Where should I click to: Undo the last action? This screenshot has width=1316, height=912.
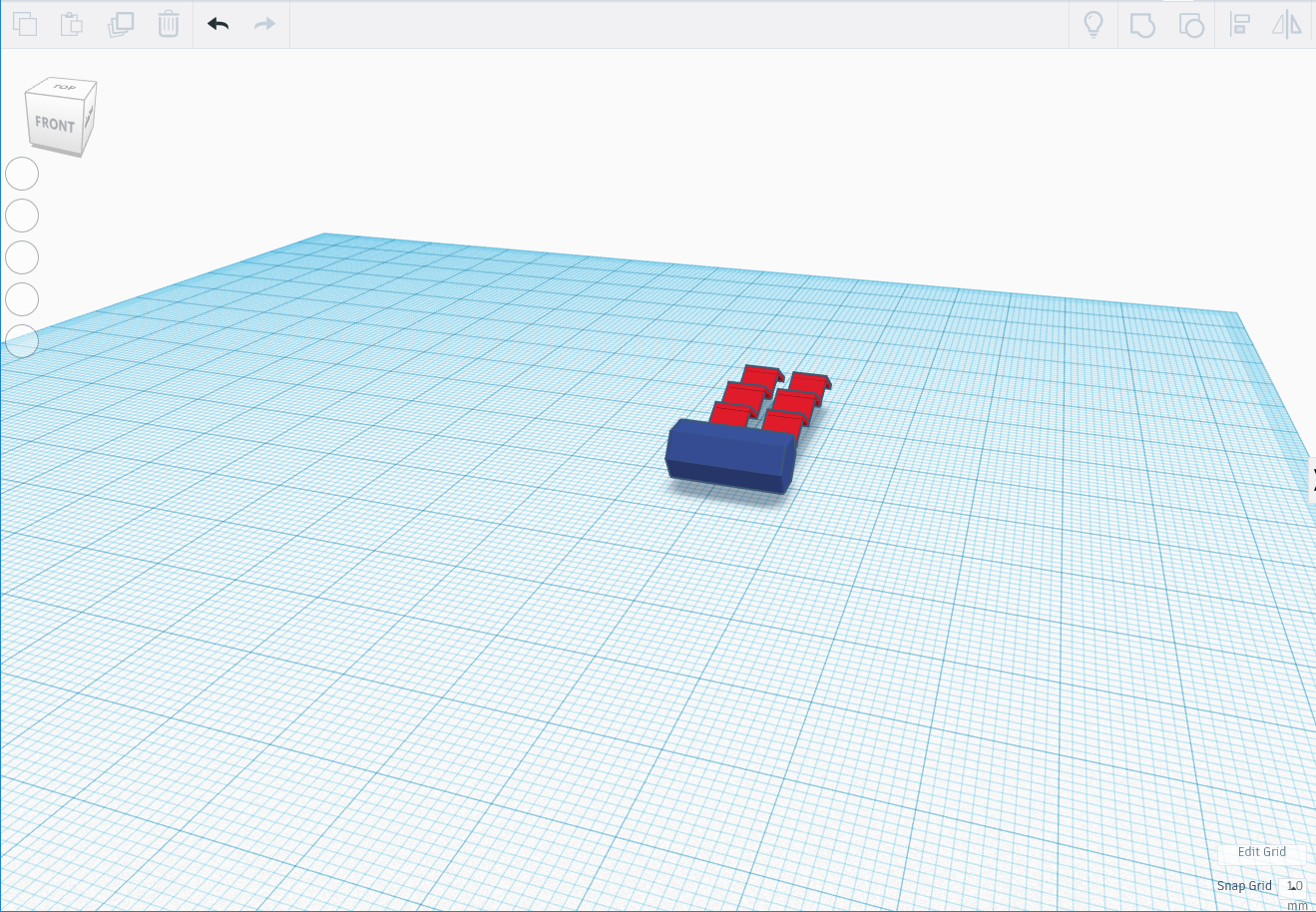pyautogui.click(x=217, y=24)
